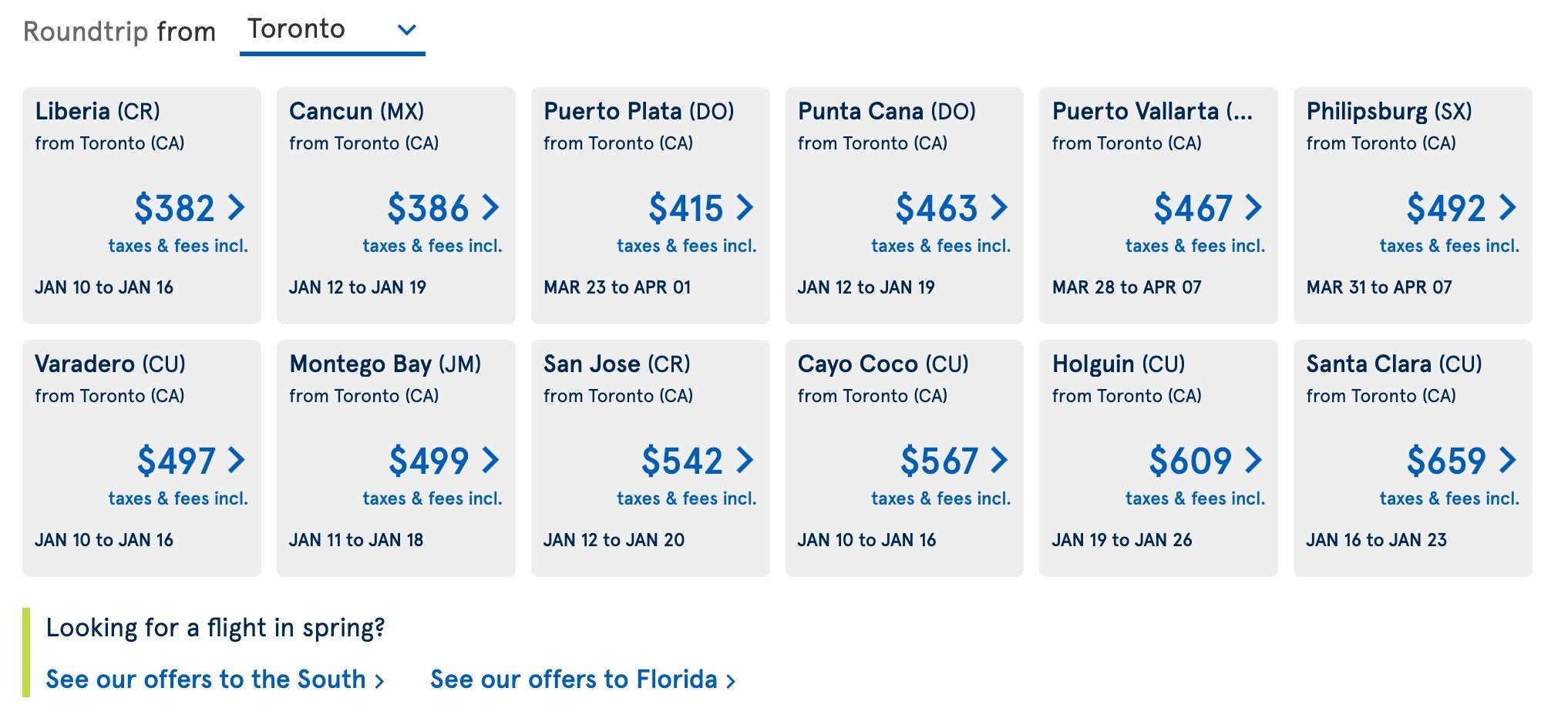Click the arrow beside the $463 Punta Cana price
The height and width of the screenshot is (718, 1568).
point(999,207)
